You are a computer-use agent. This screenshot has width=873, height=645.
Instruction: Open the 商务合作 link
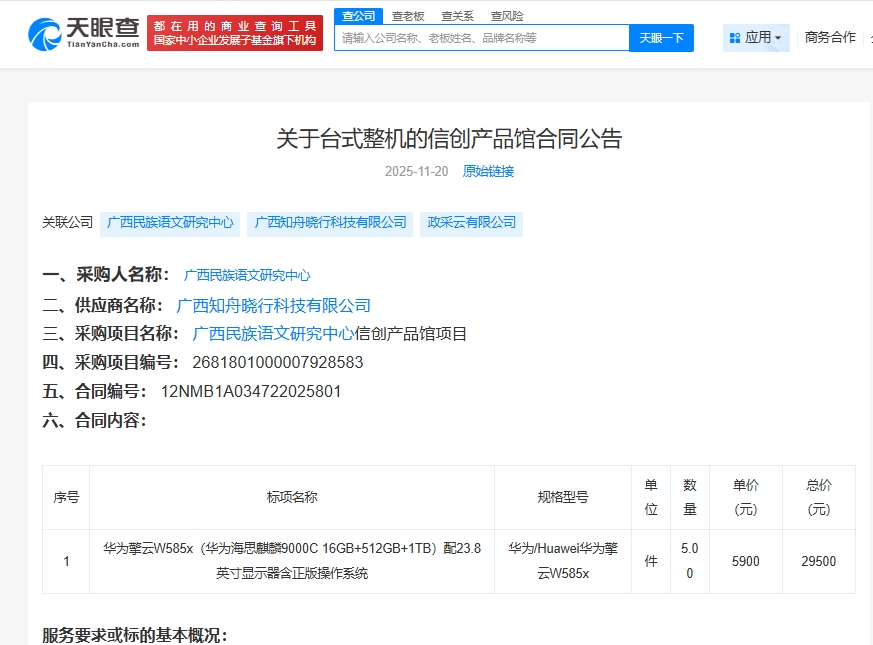point(830,37)
